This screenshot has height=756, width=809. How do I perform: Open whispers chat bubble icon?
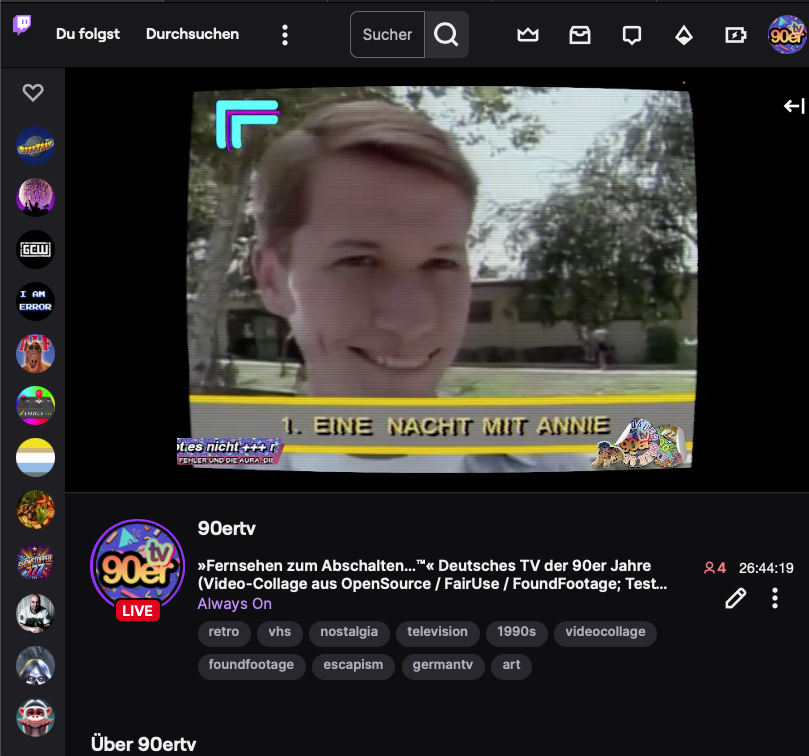click(x=632, y=35)
